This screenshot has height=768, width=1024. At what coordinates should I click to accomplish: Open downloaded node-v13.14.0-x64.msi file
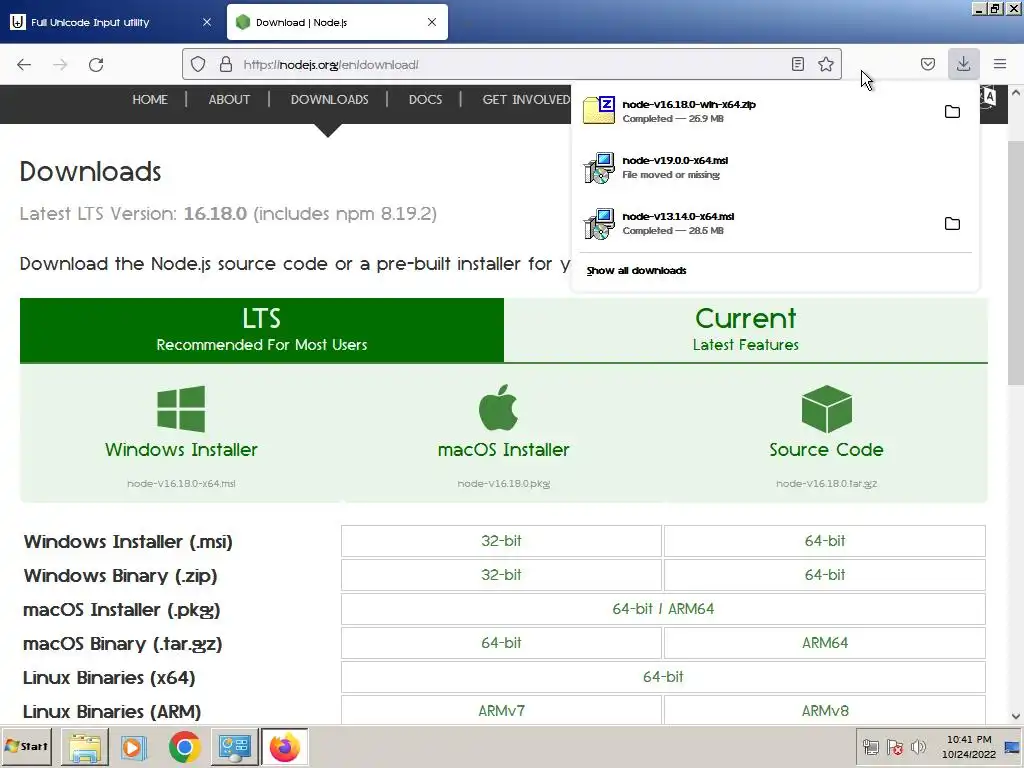click(x=751, y=223)
